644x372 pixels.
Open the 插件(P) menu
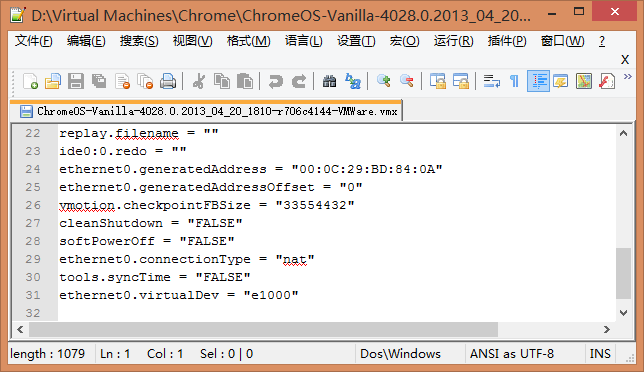(507, 41)
